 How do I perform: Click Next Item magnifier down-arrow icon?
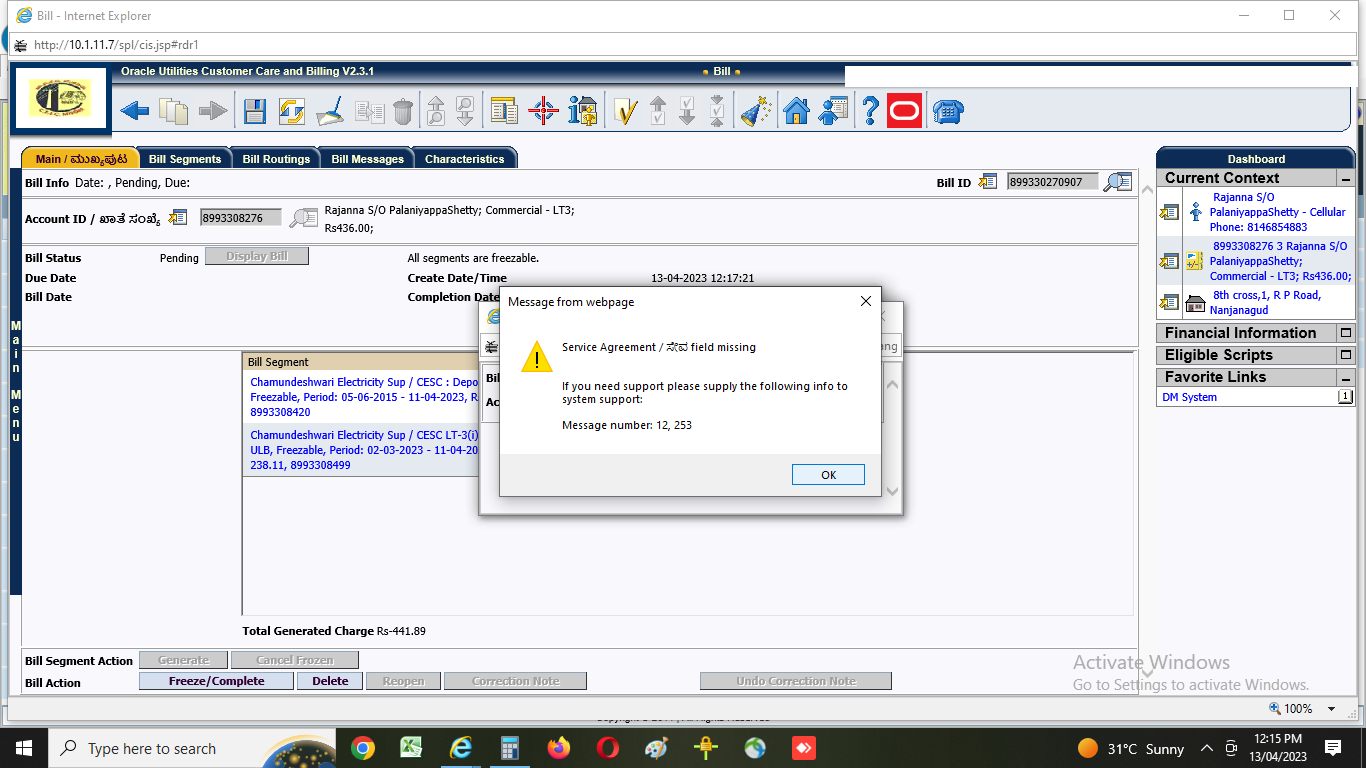465,110
